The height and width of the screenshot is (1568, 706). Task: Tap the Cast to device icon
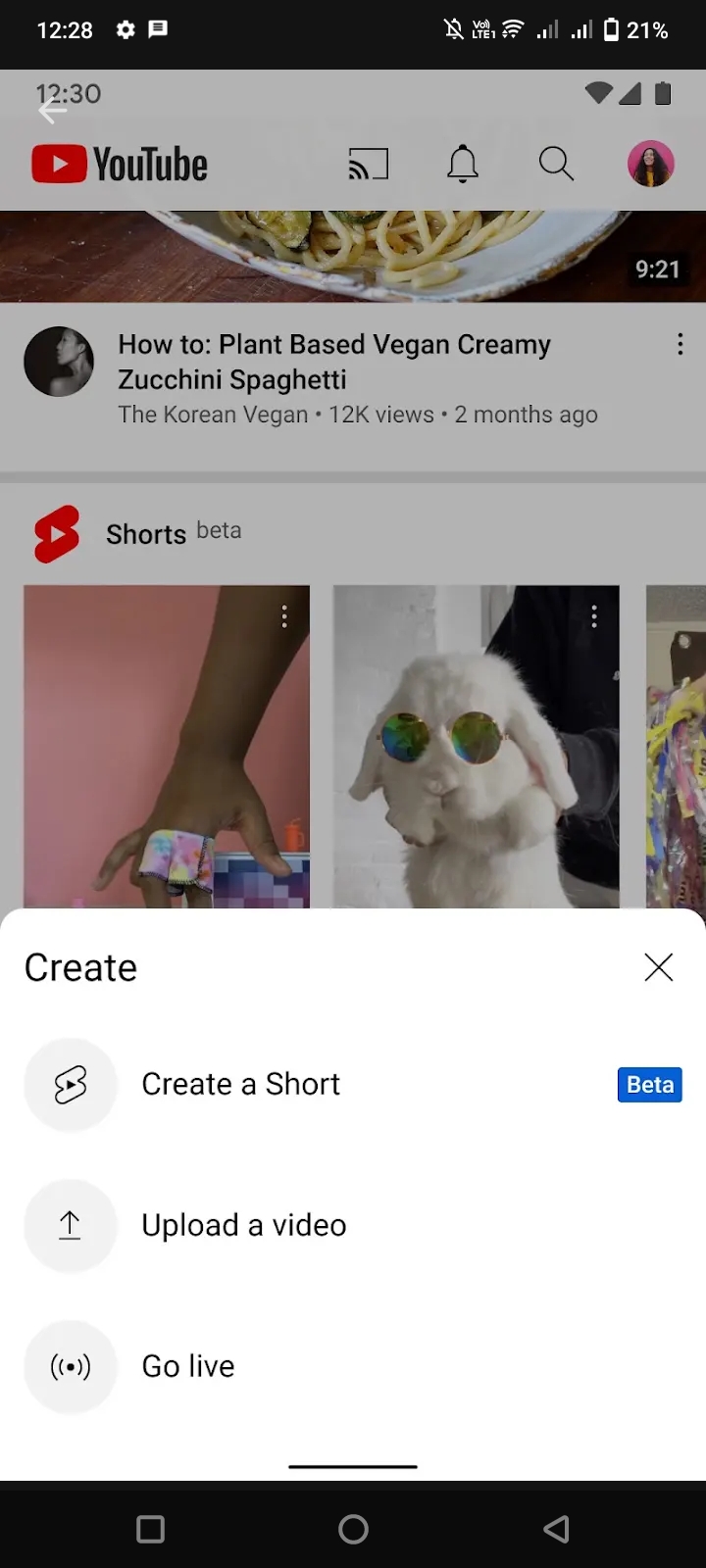(369, 165)
